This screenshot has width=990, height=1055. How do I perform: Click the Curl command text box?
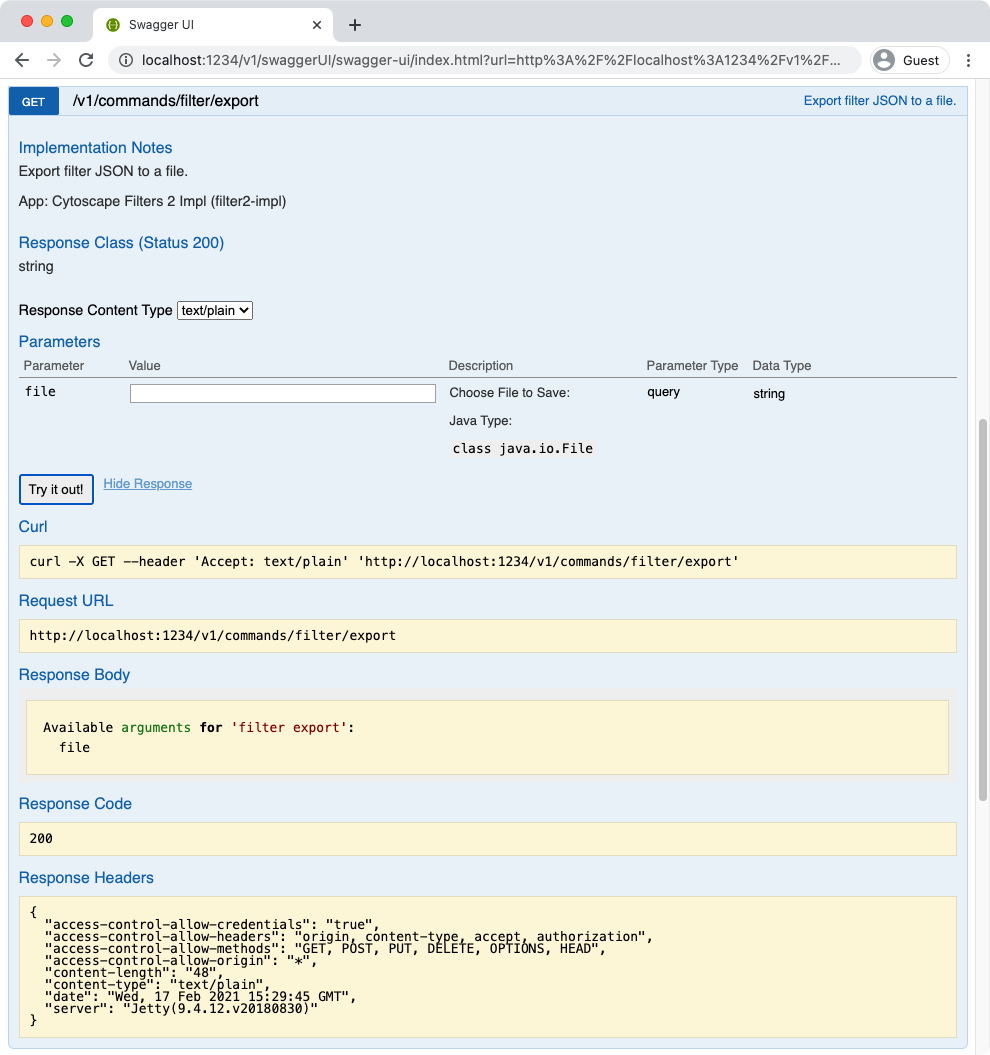point(487,562)
